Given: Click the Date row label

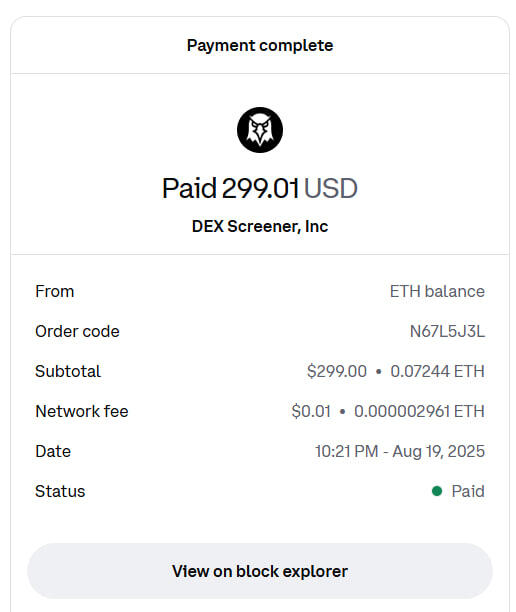Looking at the screenshot, I should point(53,452).
